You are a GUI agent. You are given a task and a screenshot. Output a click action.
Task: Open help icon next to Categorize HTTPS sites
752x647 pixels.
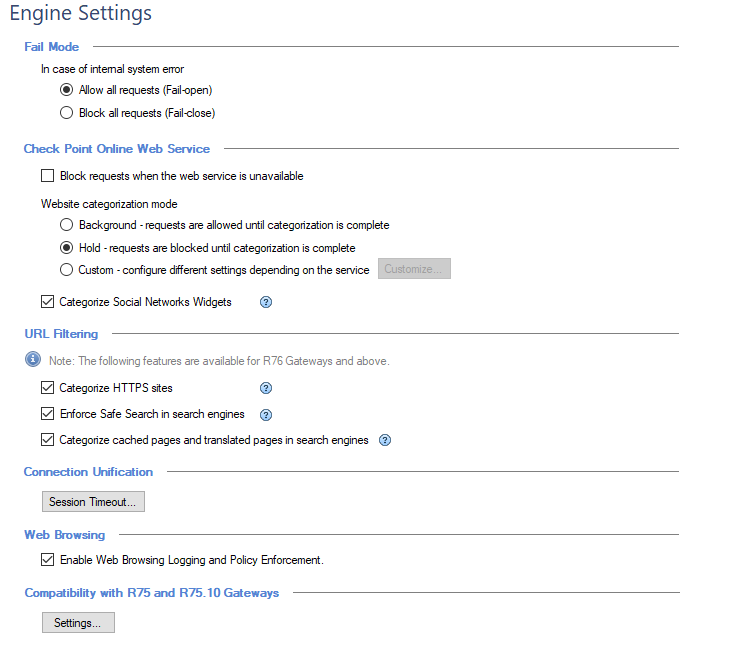point(266,388)
